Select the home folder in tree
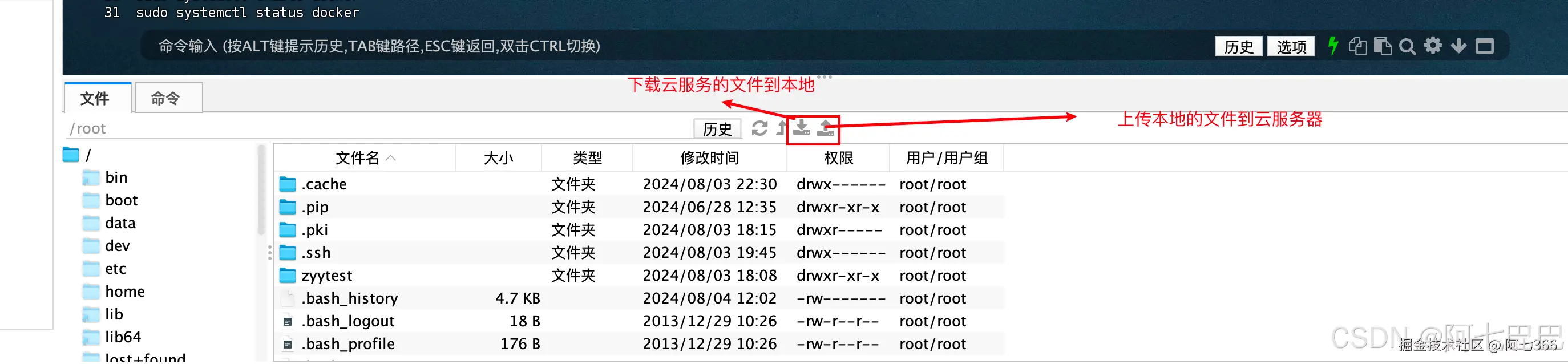Viewport: 1568px width, 364px height. [x=114, y=292]
